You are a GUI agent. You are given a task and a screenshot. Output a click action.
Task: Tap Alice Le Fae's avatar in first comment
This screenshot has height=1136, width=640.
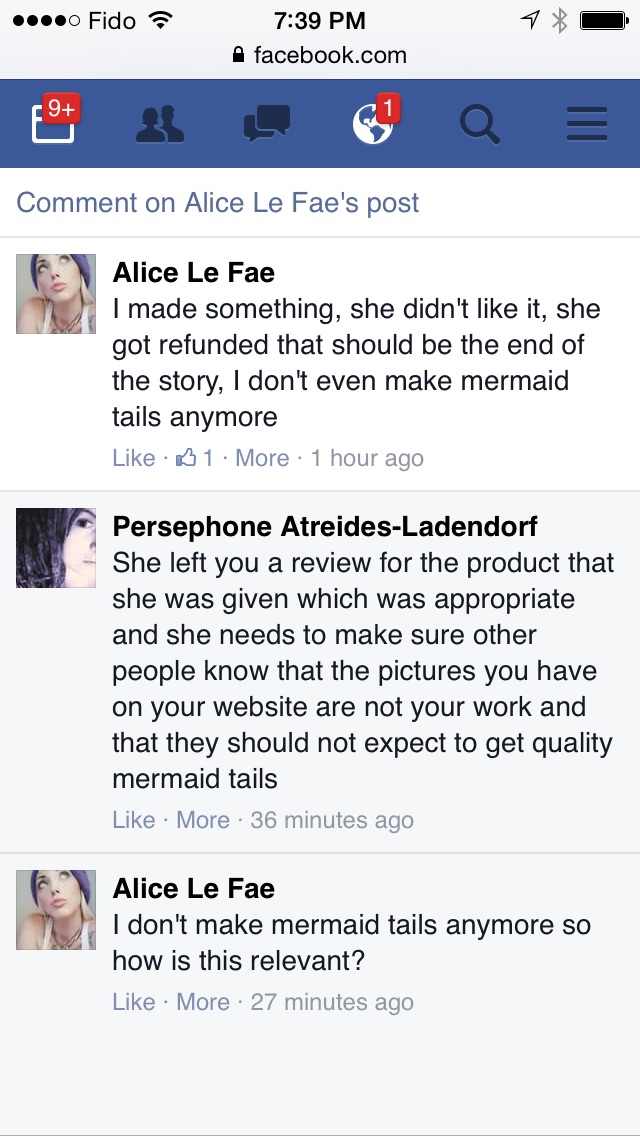(56, 293)
